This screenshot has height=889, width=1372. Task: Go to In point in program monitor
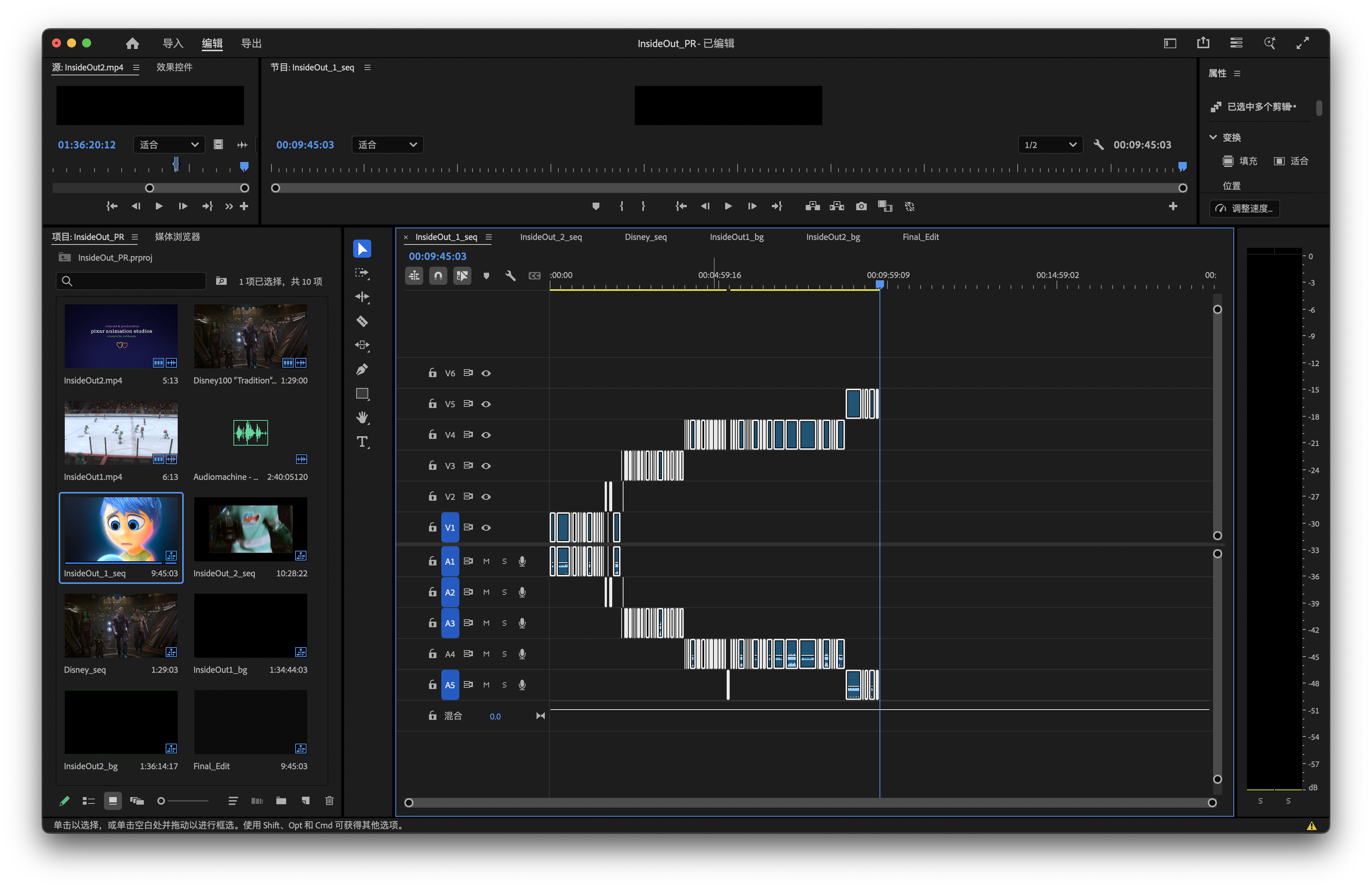(x=681, y=206)
